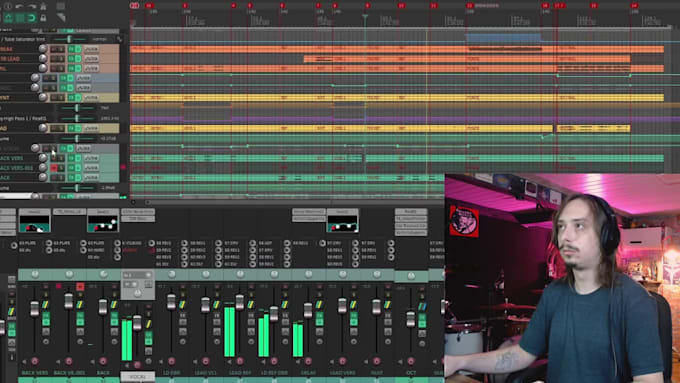The width and height of the screenshot is (680, 383).
Task: Open the envelope button on the TR LEAD track
Action: pyautogui.click(x=91, y=59)
